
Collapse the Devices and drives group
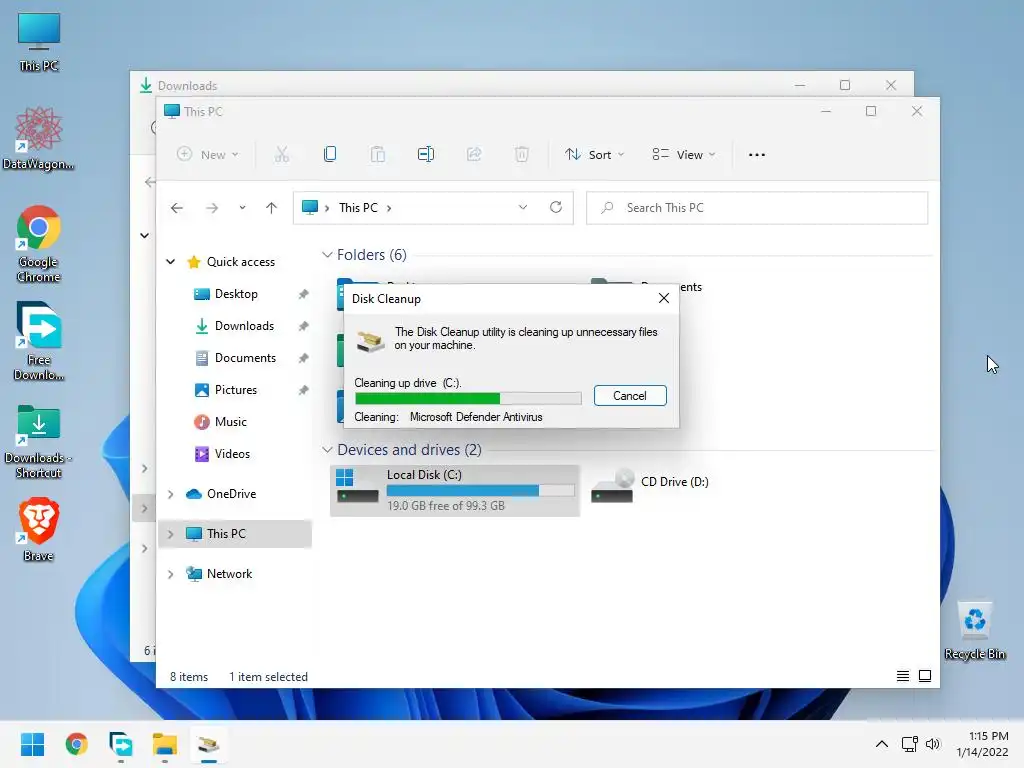point(327,450)
